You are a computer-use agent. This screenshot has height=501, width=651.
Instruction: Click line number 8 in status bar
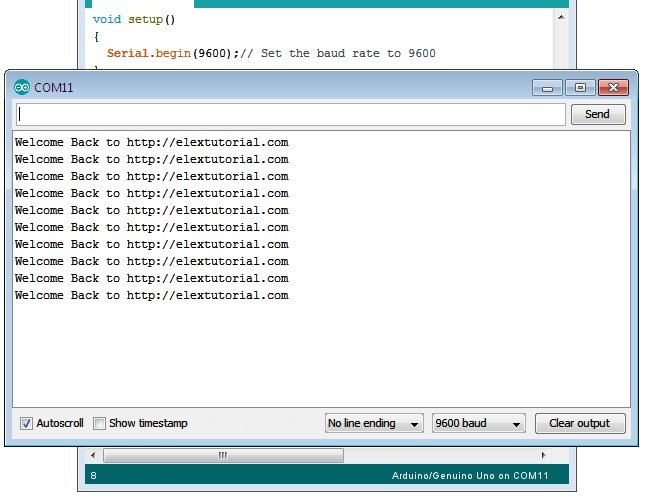pos(93,476)
